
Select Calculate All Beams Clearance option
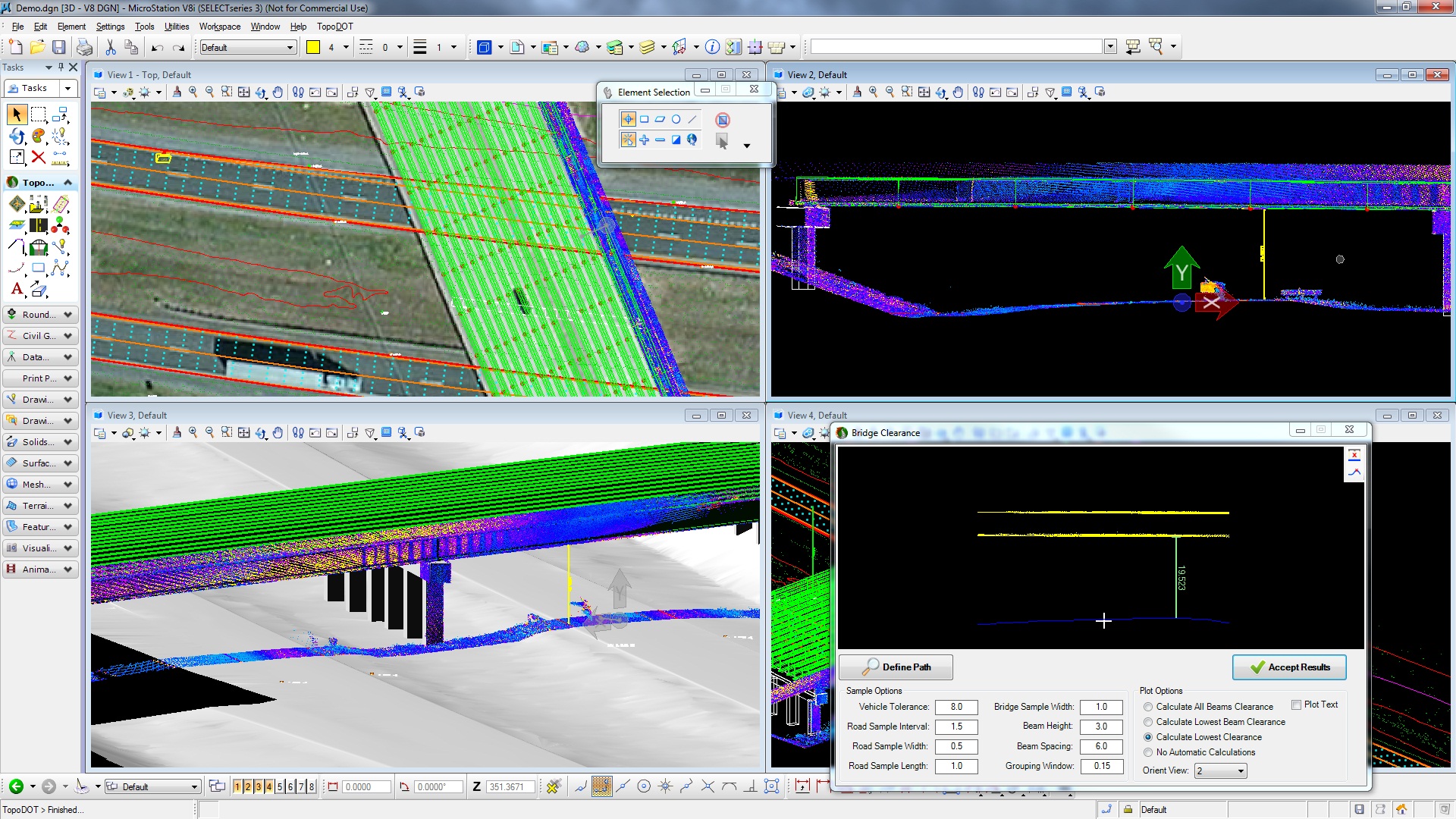tap(1148, 707)
